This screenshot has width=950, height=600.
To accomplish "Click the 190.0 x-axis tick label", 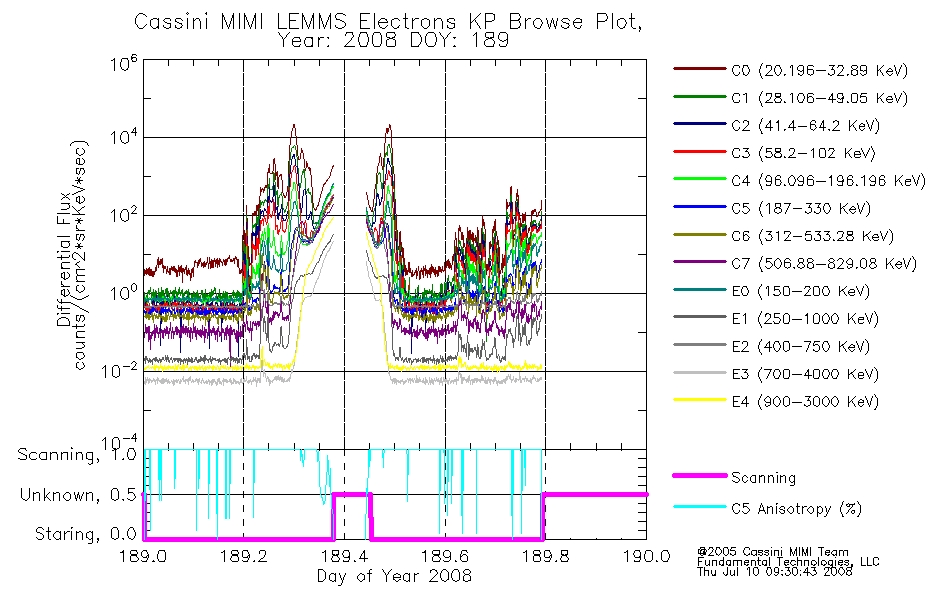I will (647, 556).
